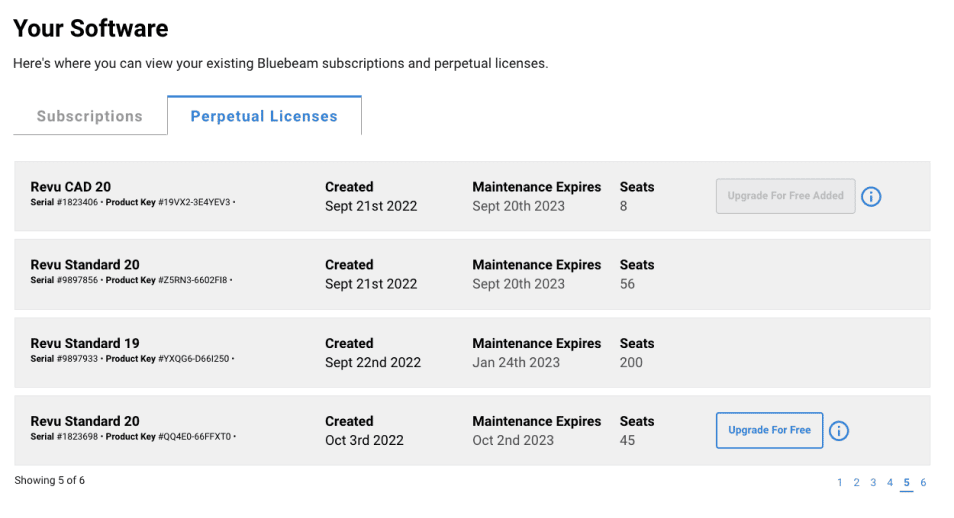This screenshot has height=518, width=954.
Task: Select current page 5 in pagination
Action: point(907,483)
